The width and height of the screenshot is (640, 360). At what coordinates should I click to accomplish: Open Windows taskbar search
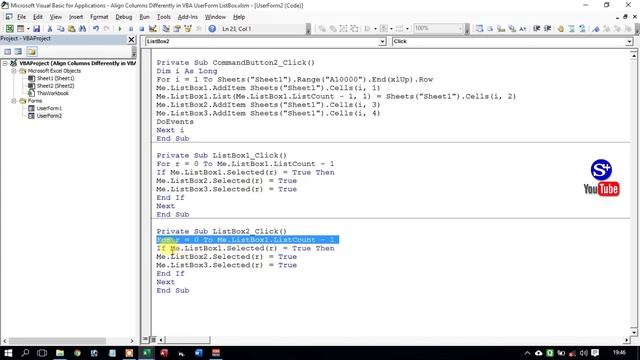coord(25,353)
